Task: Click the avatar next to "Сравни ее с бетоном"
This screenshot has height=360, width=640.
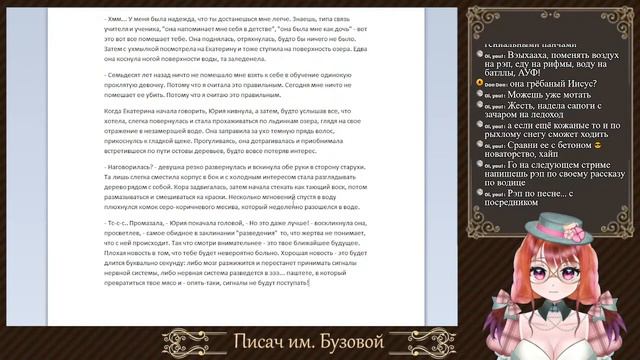Action: [480, 144]
